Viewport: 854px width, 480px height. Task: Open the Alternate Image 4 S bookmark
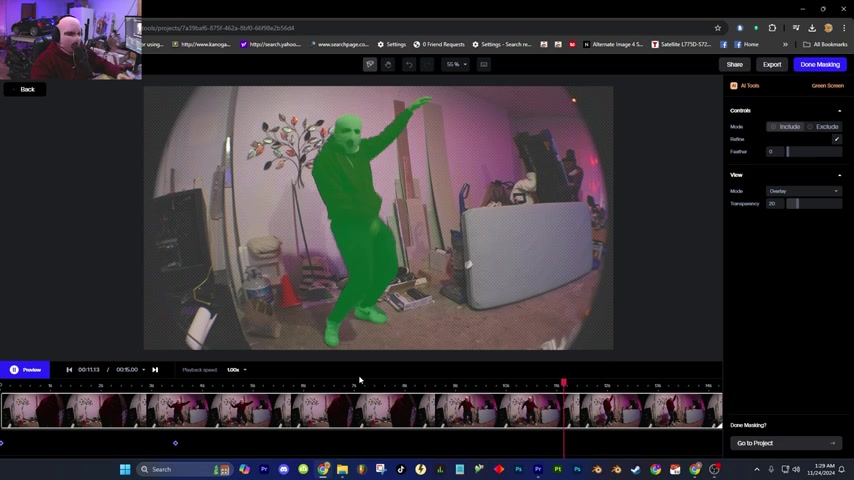[613, 44]
